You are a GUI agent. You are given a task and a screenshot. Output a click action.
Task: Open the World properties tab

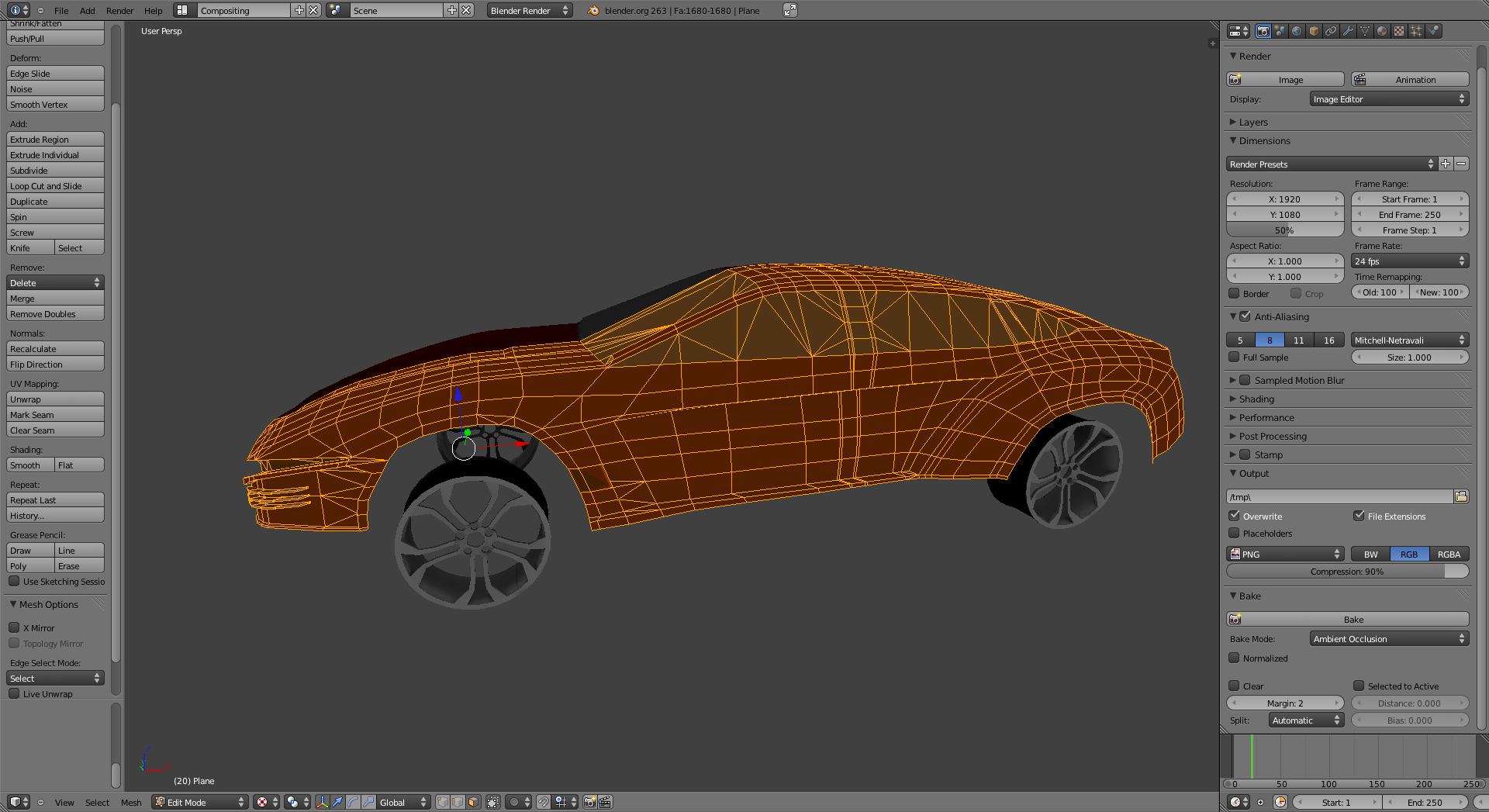[x=1297, y=31]
